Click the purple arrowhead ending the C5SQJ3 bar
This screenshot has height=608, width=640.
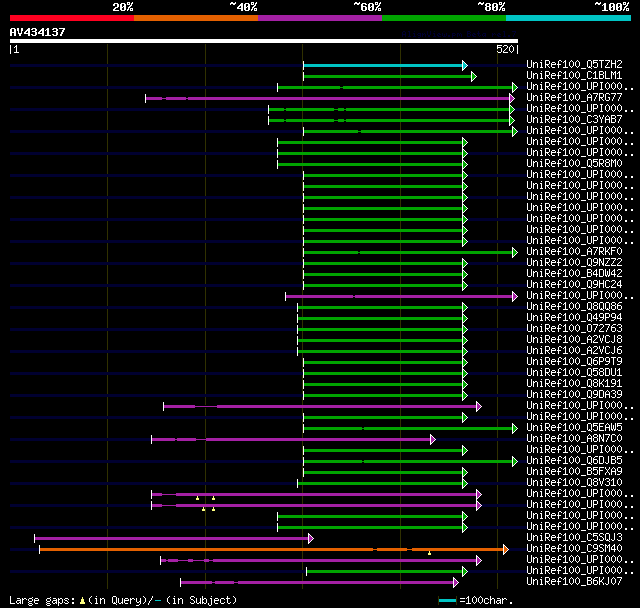pos(311,539)
